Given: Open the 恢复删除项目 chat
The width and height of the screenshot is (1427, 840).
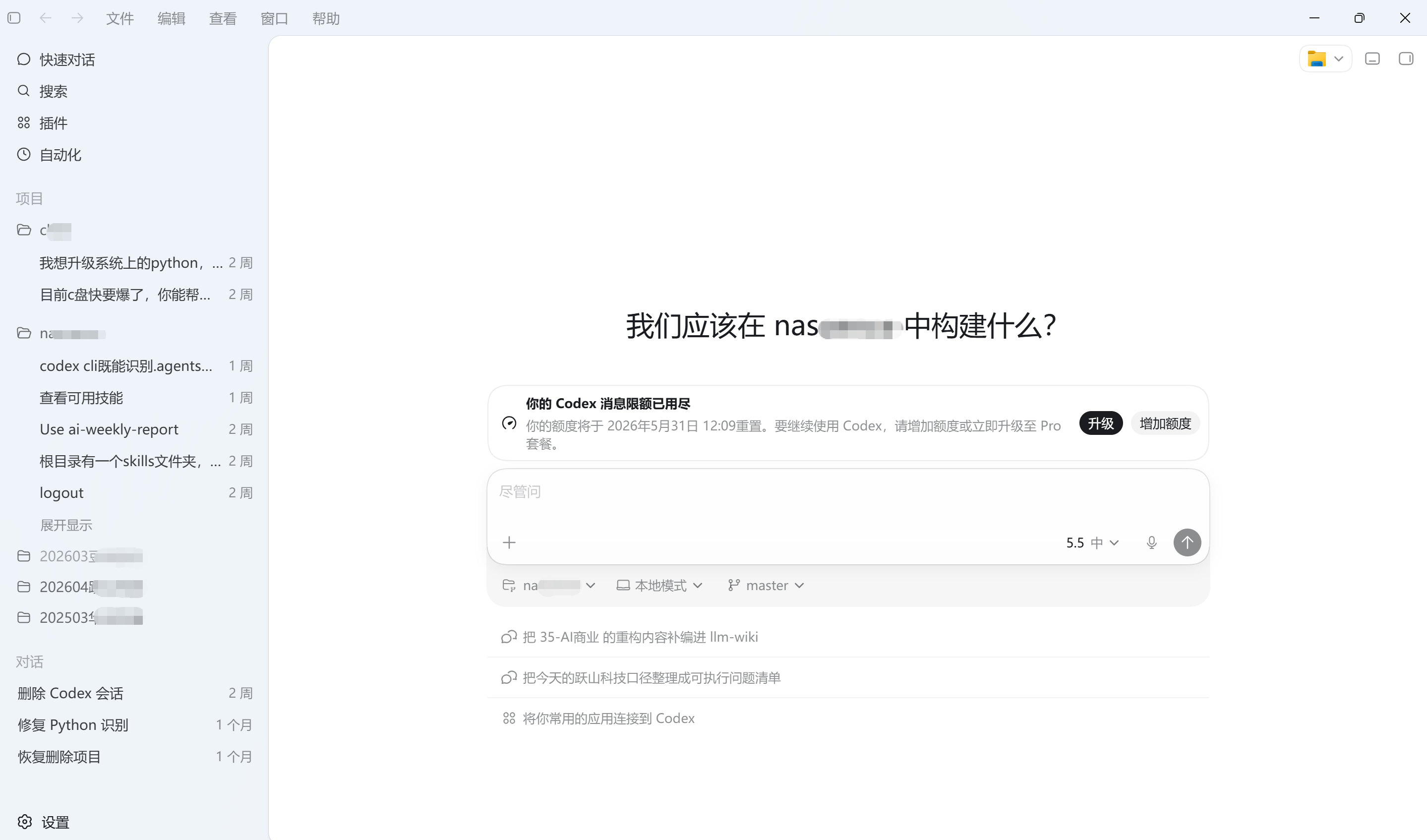Looking at the screenshot, I should pos(134,757).
